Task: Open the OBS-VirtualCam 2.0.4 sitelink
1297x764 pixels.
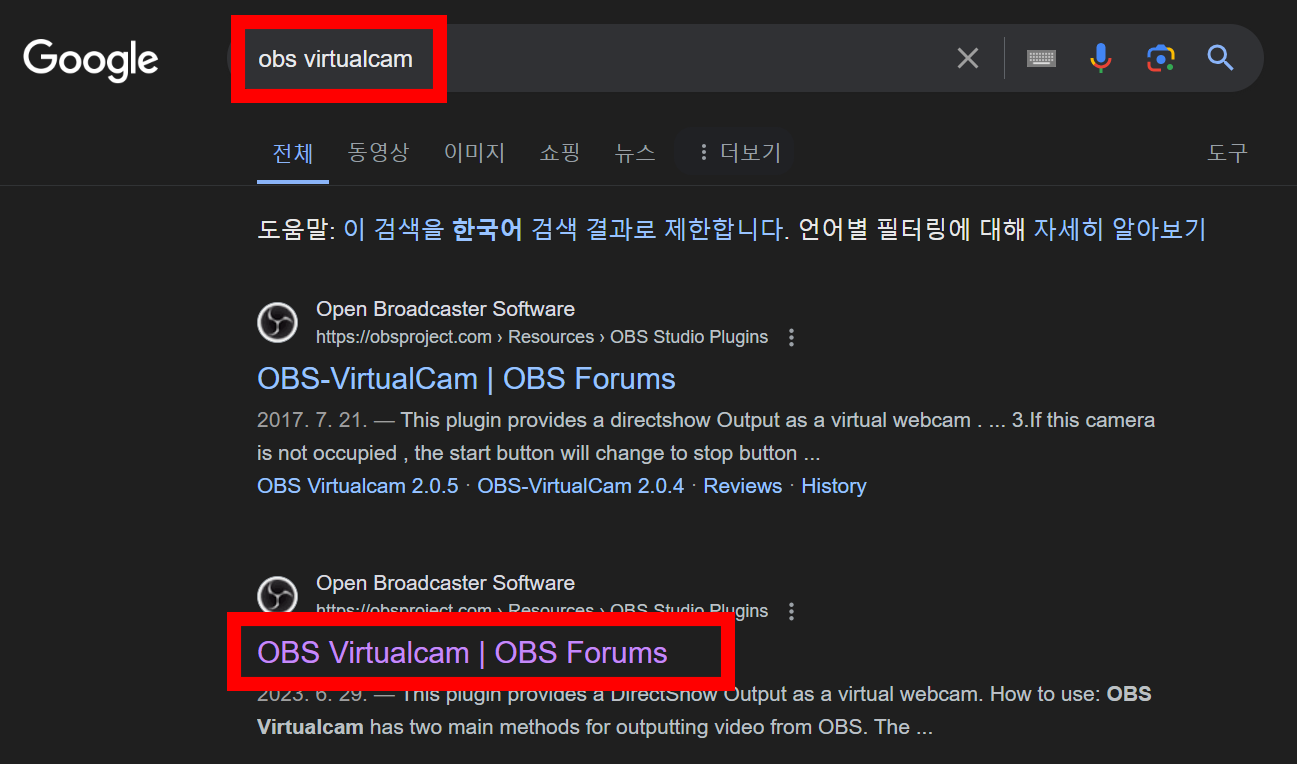Action: pyautogui.click(x=580, y=486)
